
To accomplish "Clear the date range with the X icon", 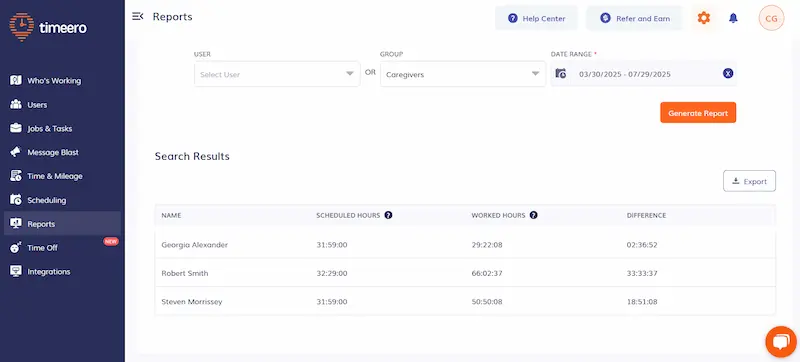I will pos(728,73).
